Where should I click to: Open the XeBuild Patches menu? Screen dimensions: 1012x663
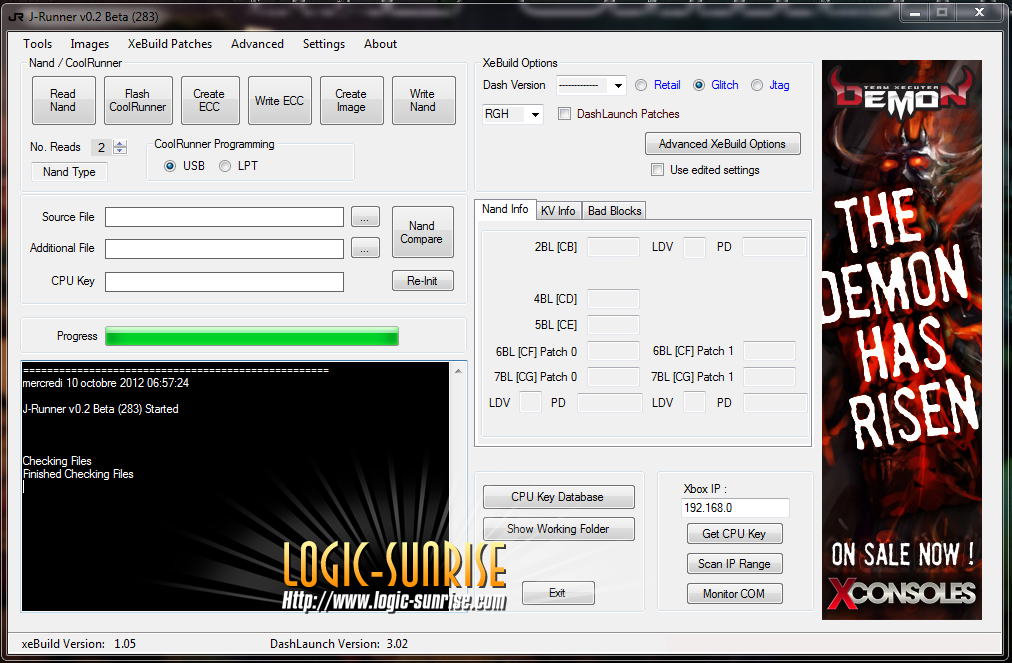coord(170,44)
